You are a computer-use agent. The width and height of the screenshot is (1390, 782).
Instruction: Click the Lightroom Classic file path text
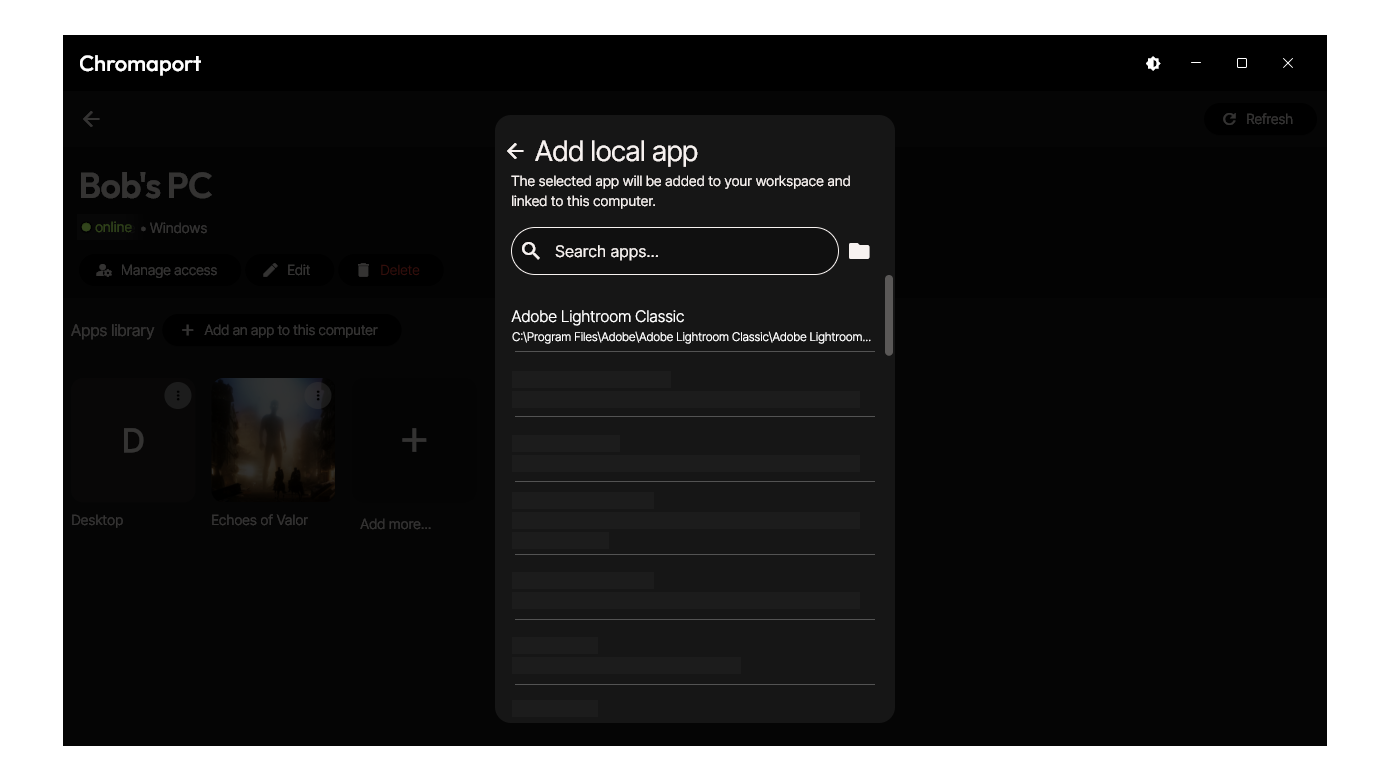click(x=691, y=337)
